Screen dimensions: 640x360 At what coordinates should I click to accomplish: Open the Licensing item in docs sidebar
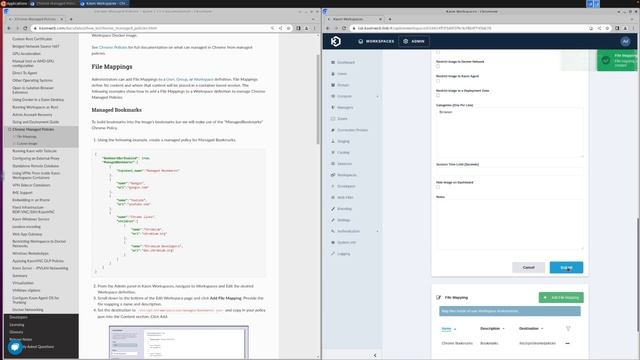pyautogui.click(x=17, y=325)
